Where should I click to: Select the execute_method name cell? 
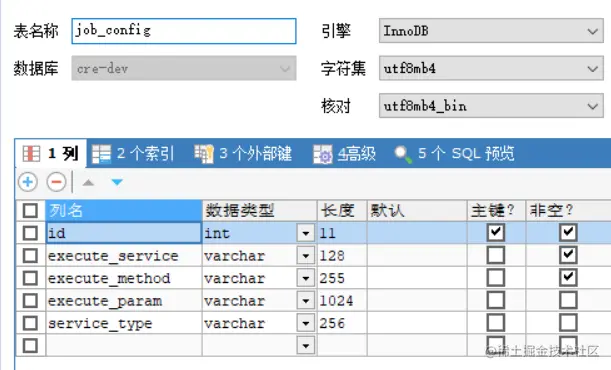click(124, 278)
